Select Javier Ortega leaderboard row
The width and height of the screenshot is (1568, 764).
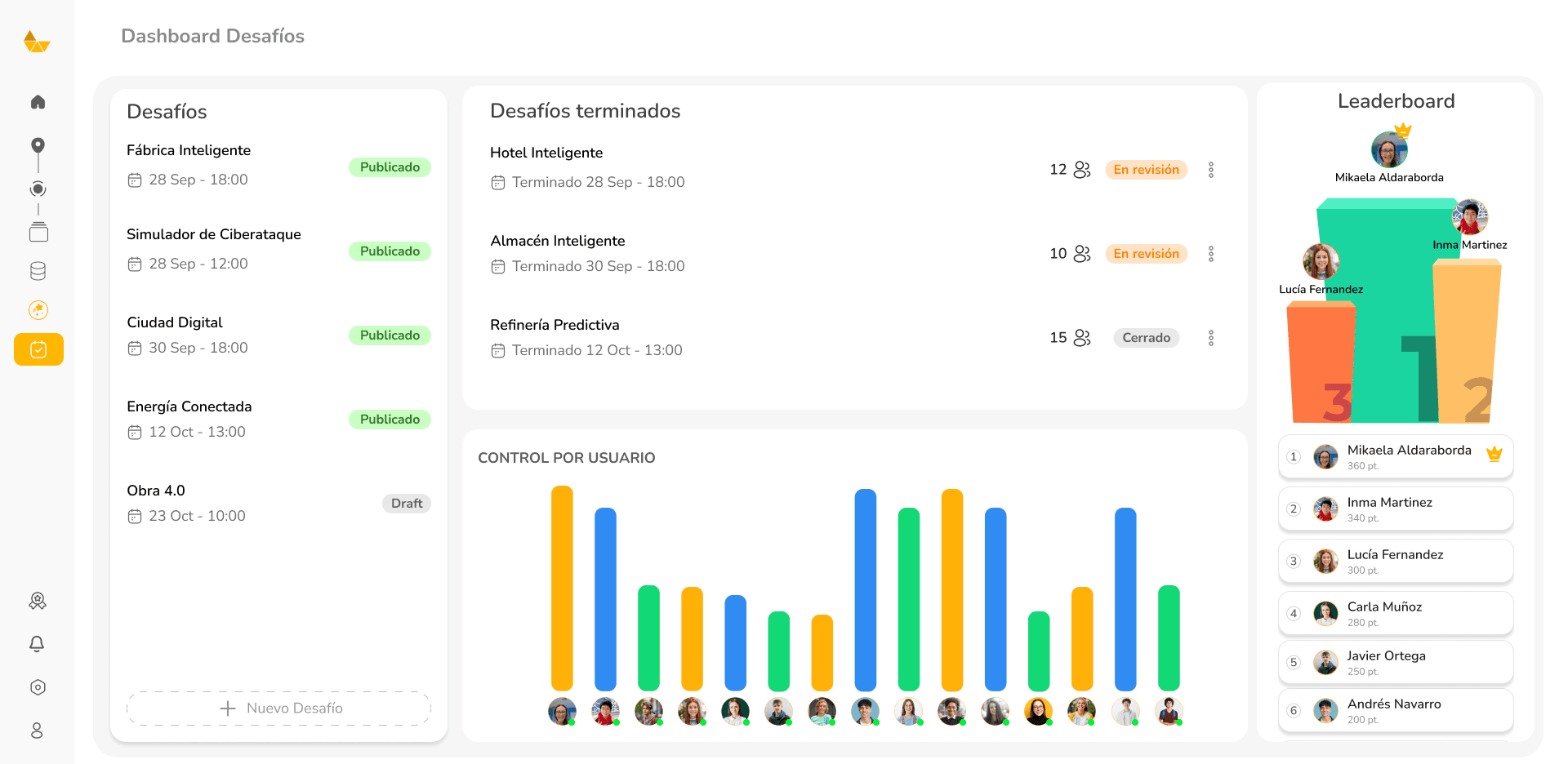click(1396, 663)
